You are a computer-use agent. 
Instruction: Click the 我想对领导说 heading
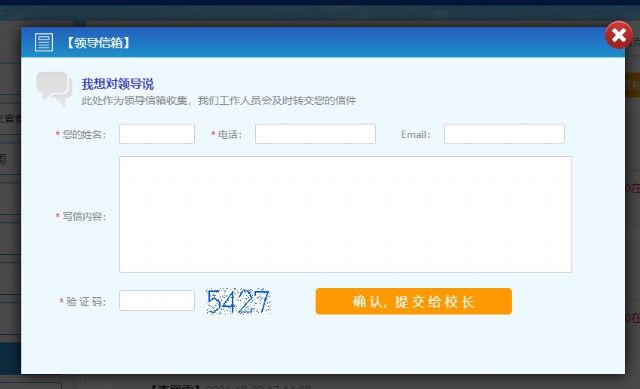118,84
